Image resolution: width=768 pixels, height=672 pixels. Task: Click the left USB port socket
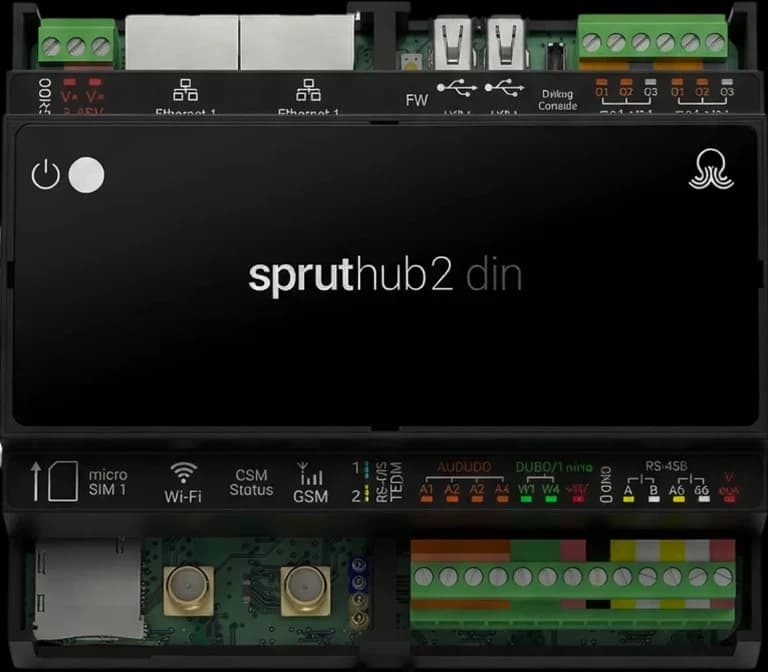pos(453,43)
